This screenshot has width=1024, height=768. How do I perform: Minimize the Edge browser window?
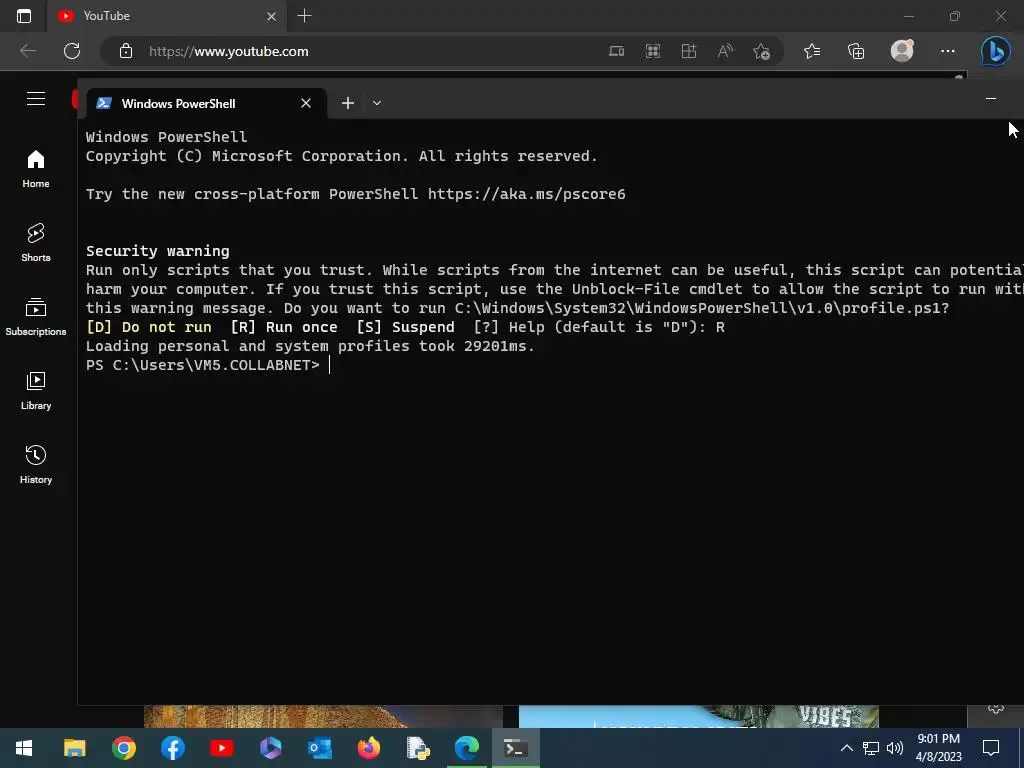pyautogui.click(x=908, y=16)
